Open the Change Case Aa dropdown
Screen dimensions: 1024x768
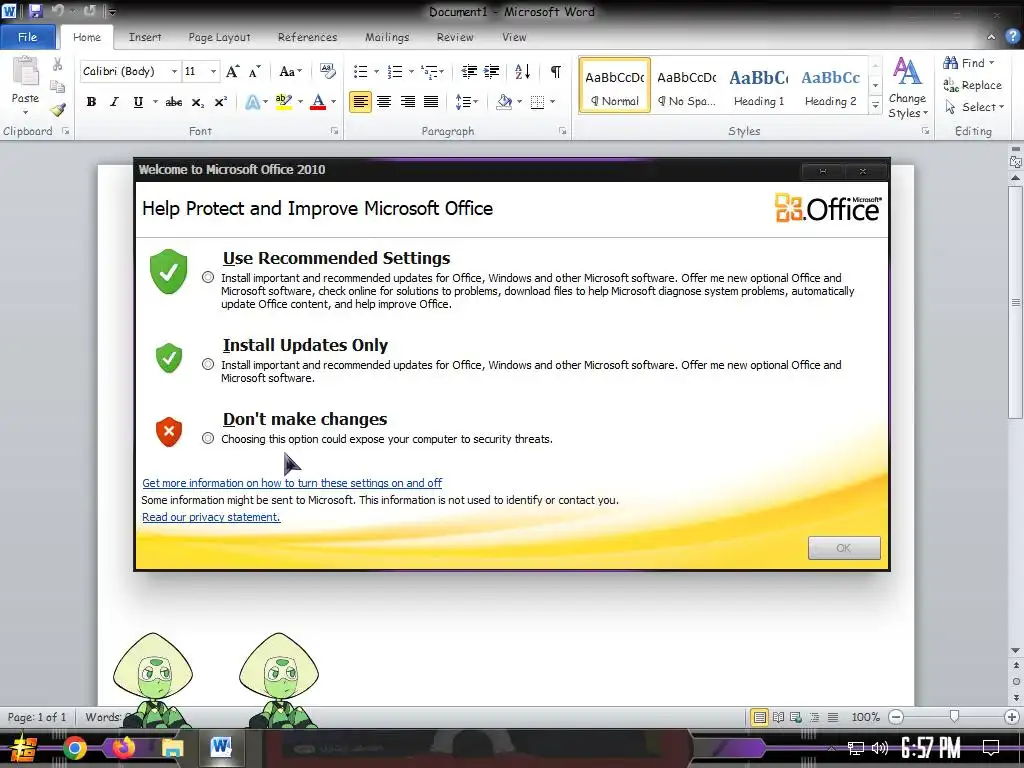pyautogui.click(x=291, y=71)
